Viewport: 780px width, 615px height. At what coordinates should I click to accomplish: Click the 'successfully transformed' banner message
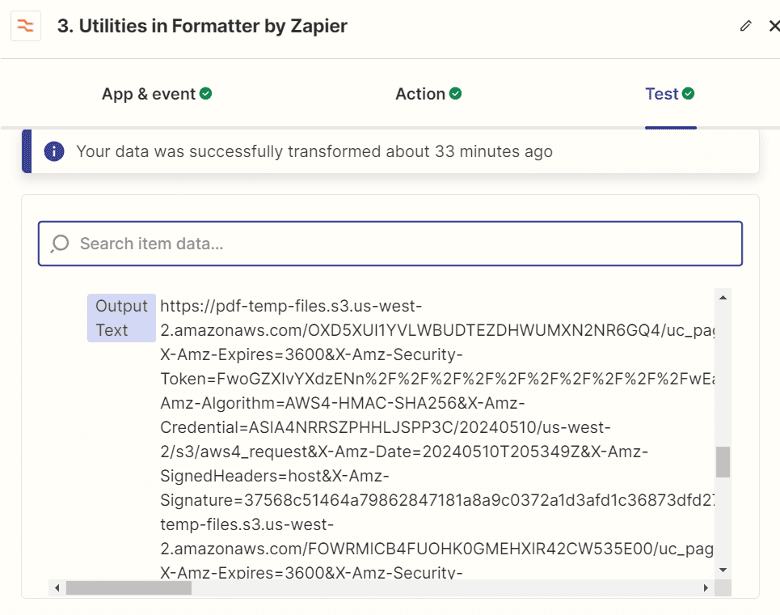point(314,151)
